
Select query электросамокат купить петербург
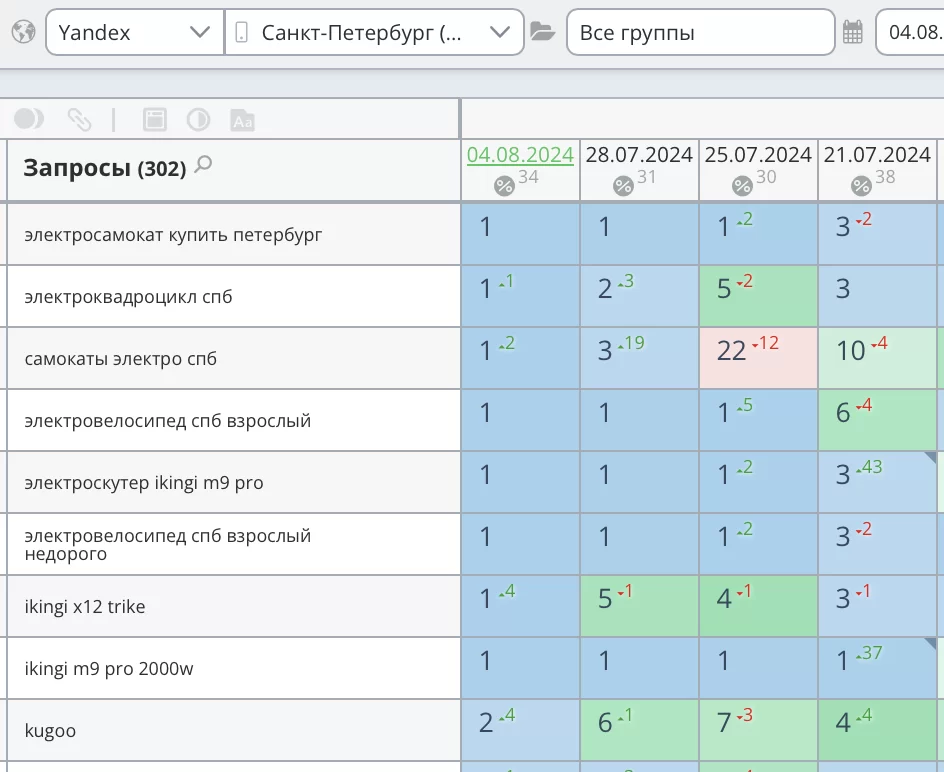click(173, 235)
